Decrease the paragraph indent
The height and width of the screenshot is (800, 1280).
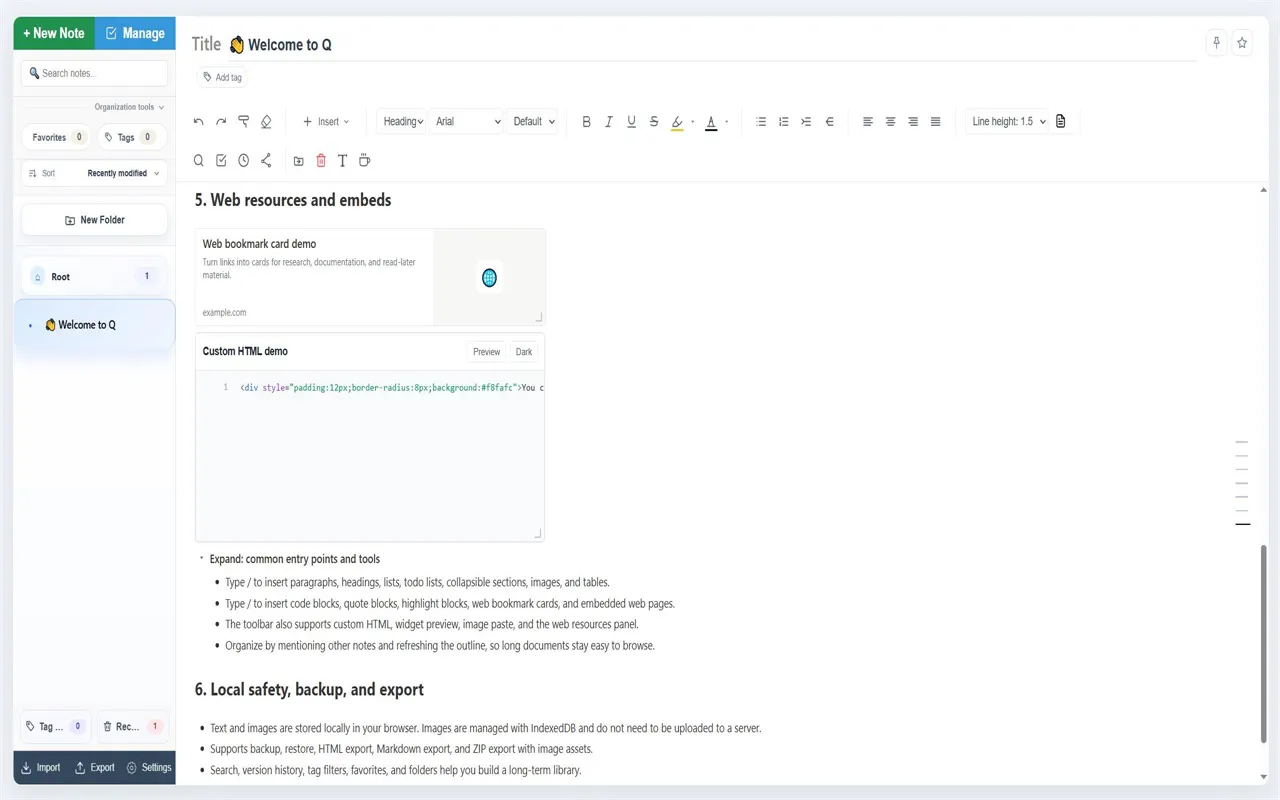coord(829,122)
